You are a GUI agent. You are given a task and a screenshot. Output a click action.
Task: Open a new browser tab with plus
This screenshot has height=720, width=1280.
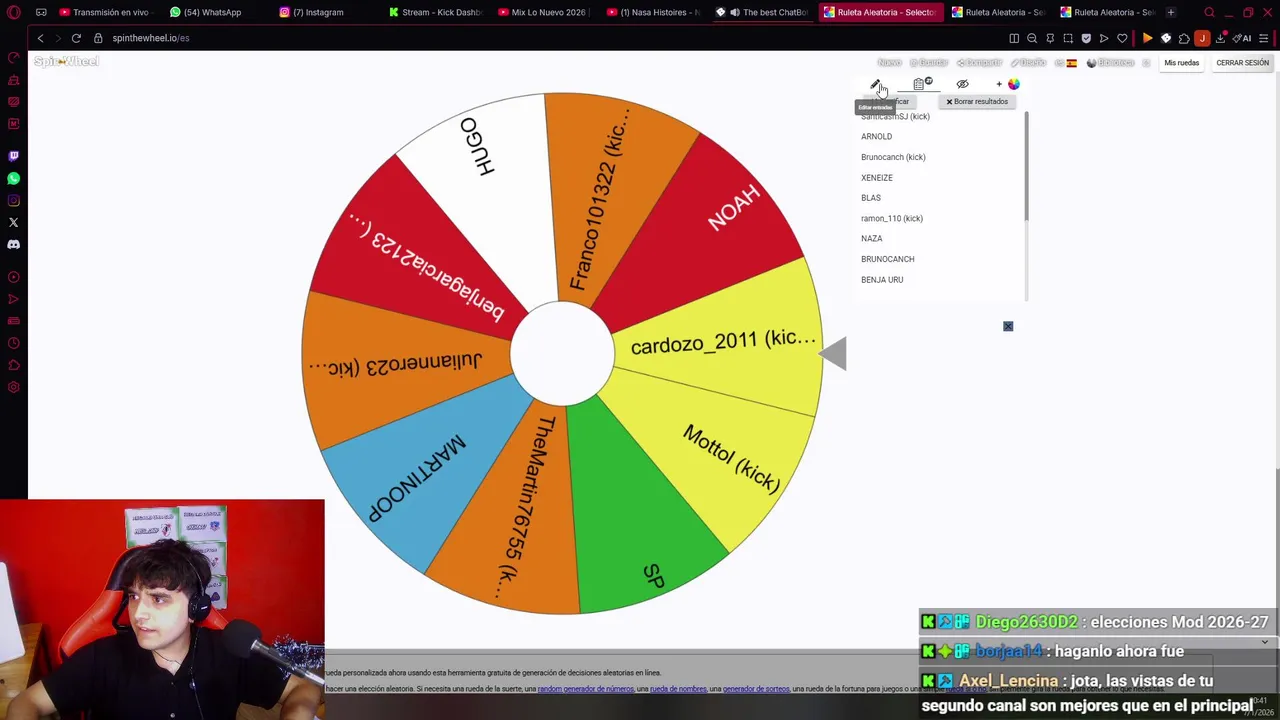1170,12
